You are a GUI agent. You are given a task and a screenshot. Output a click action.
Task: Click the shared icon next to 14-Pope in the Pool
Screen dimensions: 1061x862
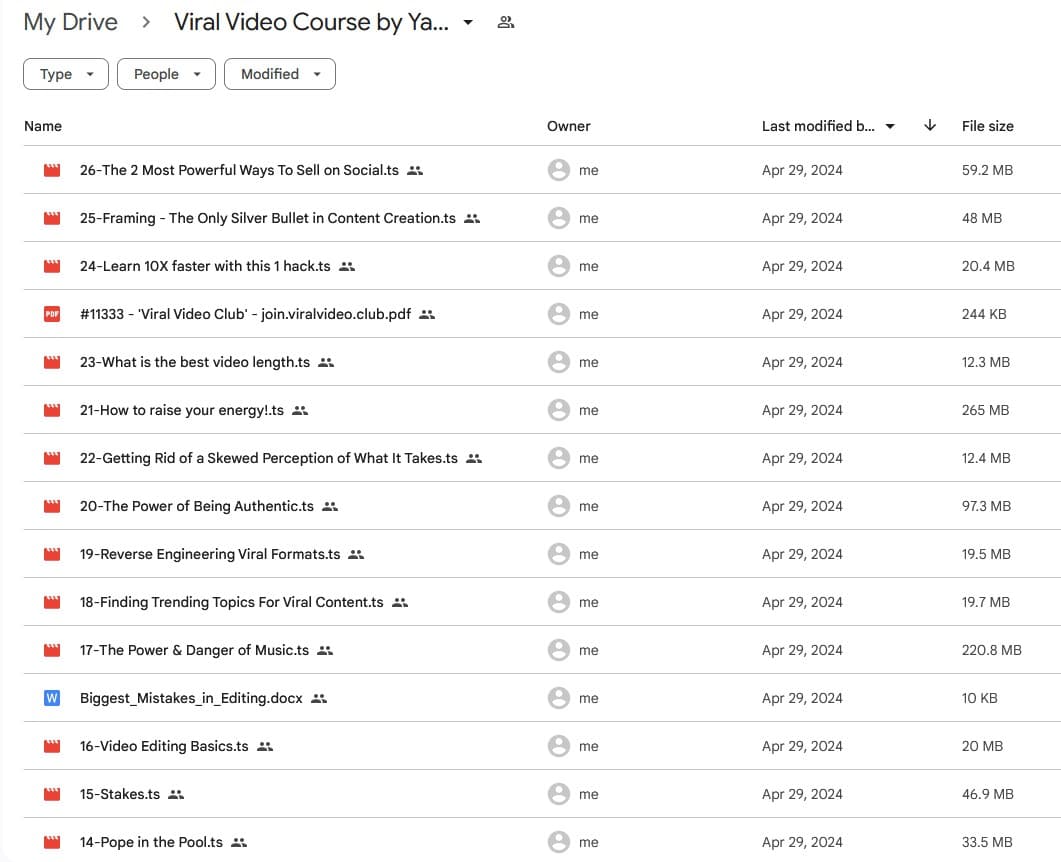point(239,842)
